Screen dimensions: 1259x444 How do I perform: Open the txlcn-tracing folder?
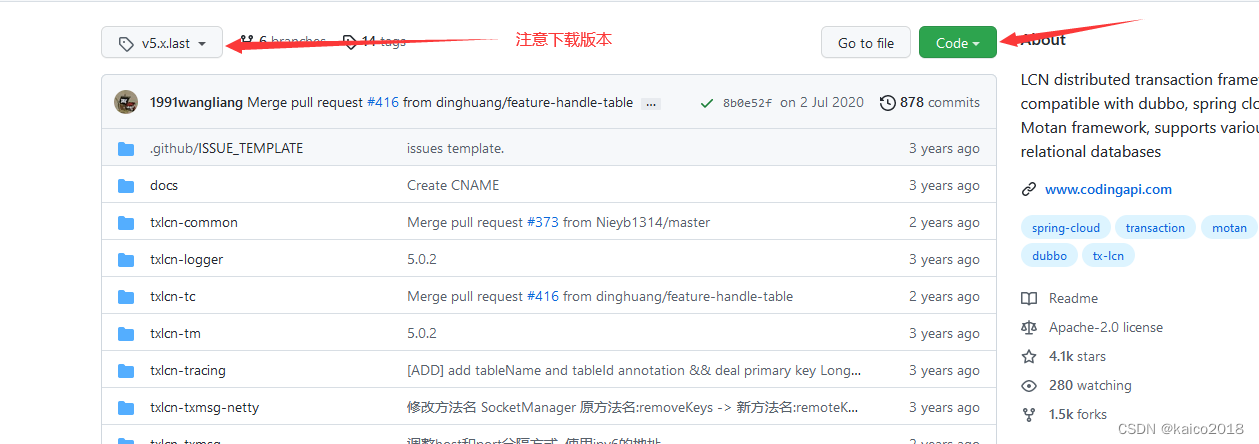coord(188,370)
